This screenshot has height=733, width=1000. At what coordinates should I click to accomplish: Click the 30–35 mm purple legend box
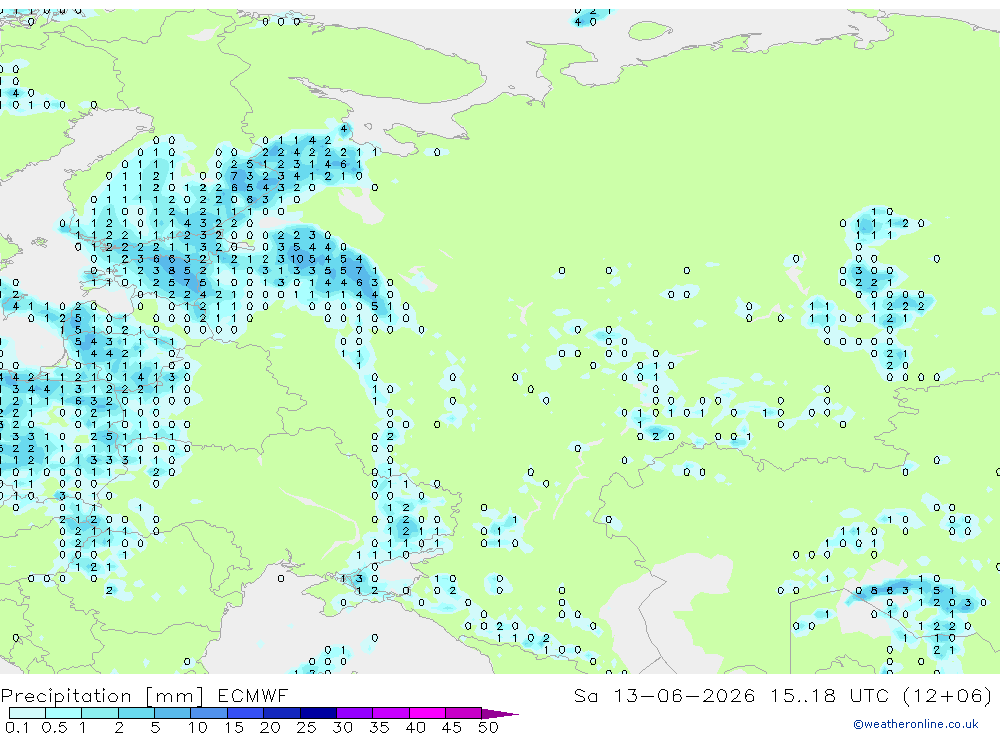click(354, 713)
